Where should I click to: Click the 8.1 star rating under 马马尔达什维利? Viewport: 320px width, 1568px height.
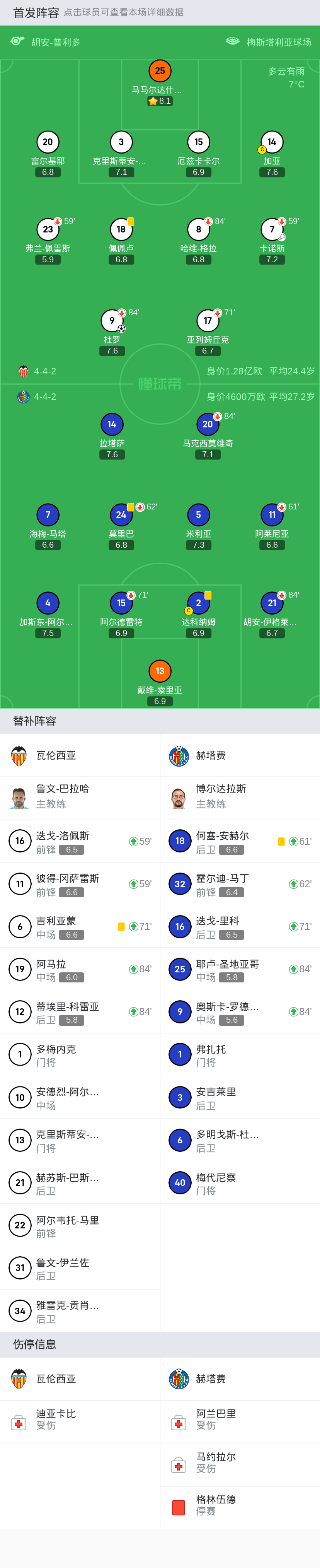coord(160,101)
